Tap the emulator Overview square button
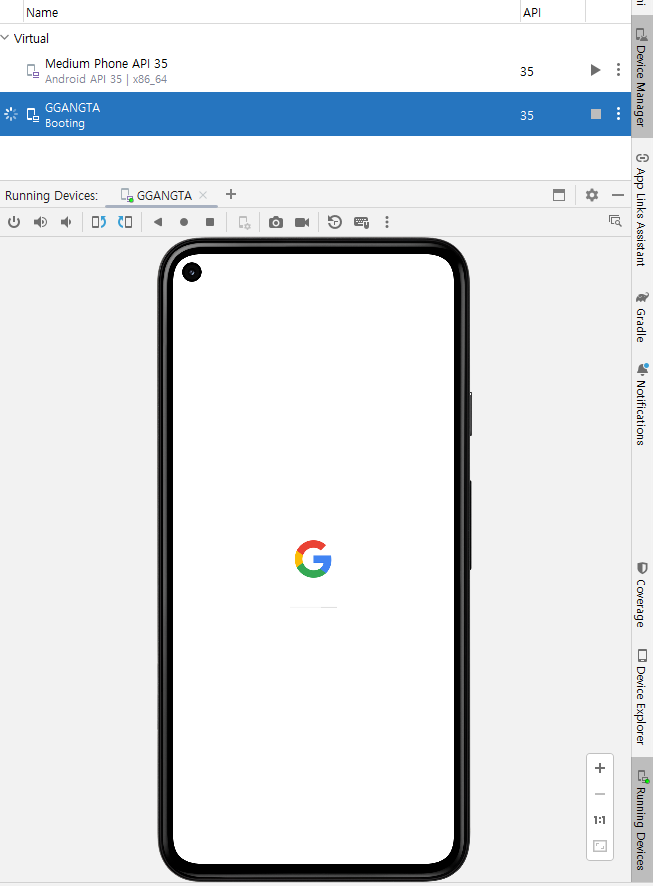 (210, 222)
